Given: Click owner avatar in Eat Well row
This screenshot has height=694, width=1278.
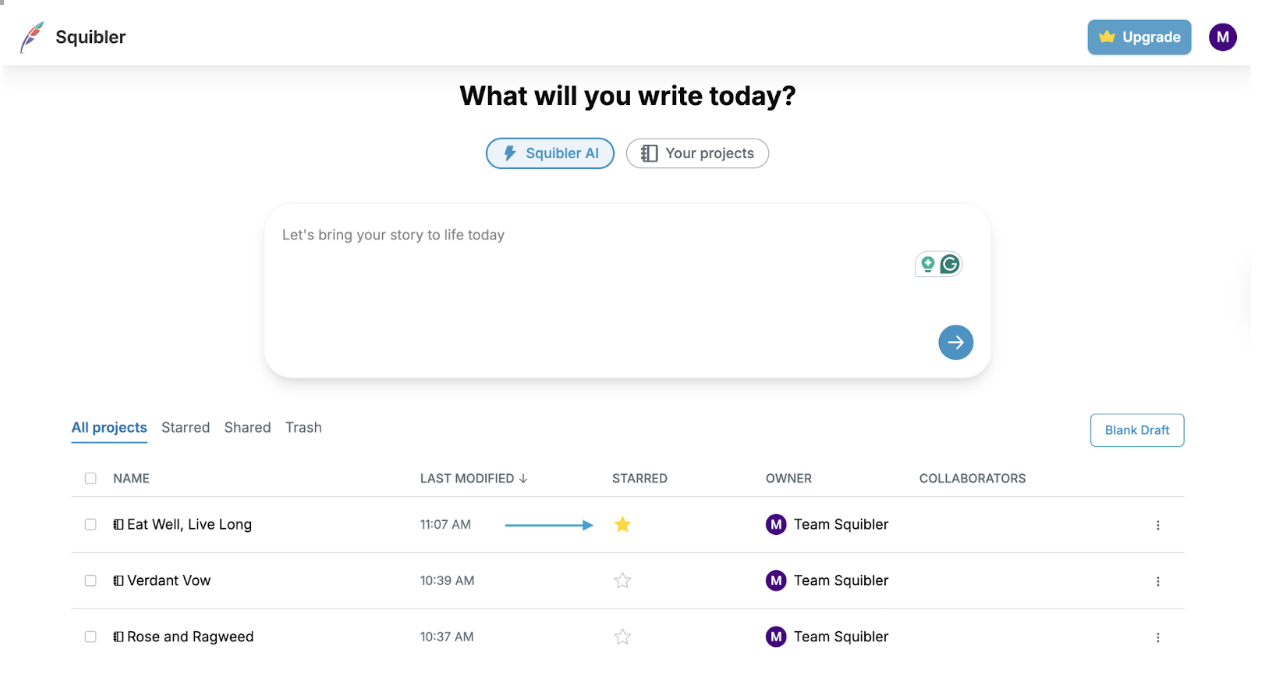Looking at the screenshot, I should (776, 524).
